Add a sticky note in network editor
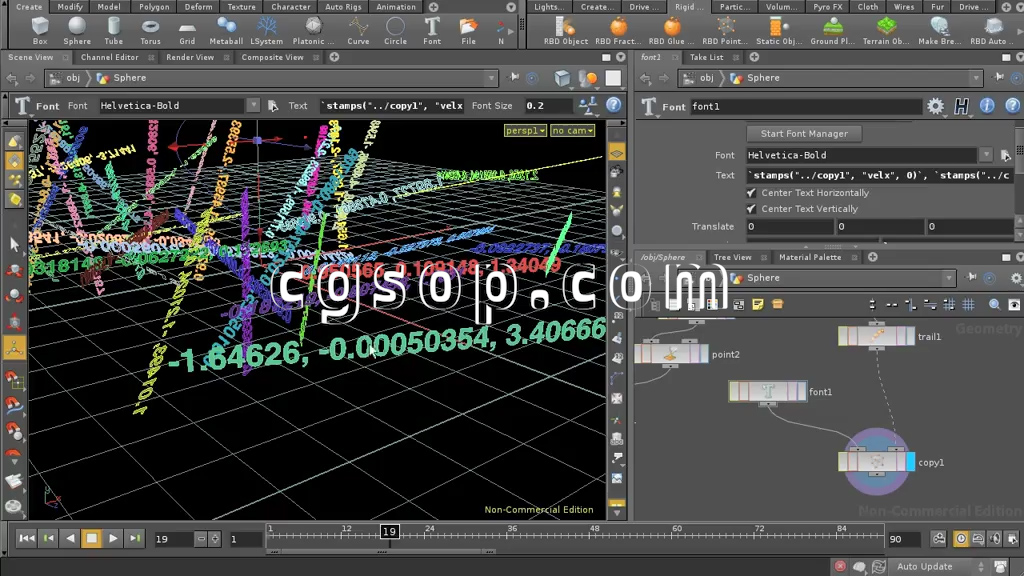 pyautogui.click(x=758, y=304)
